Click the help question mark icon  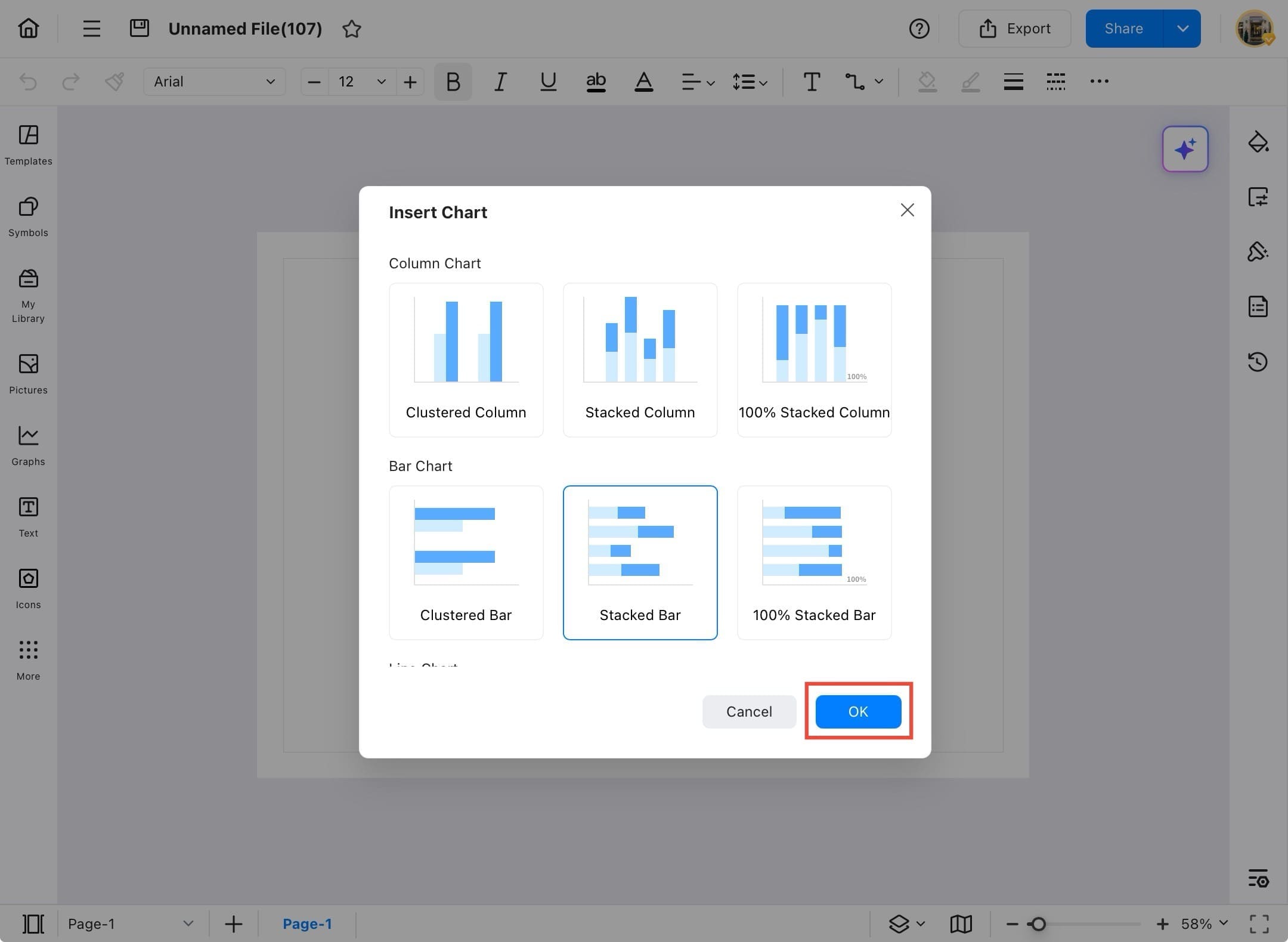(x=919, y=29)
